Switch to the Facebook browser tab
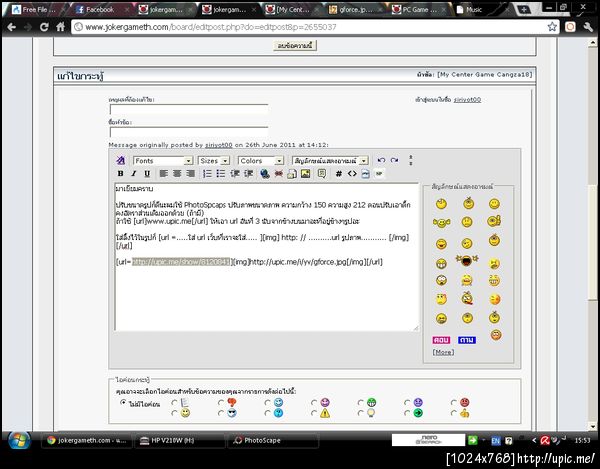 point(99,10)
